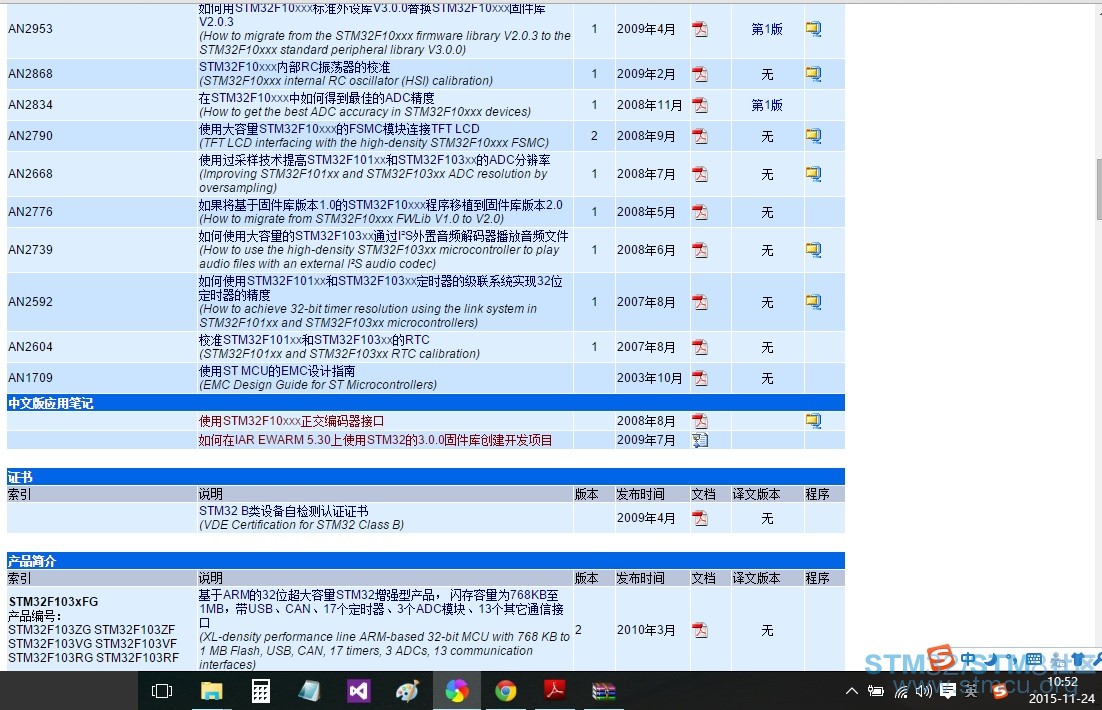Open the 校准STM32F101xx和STM32F103xx的RTC link

click(314, 340)
